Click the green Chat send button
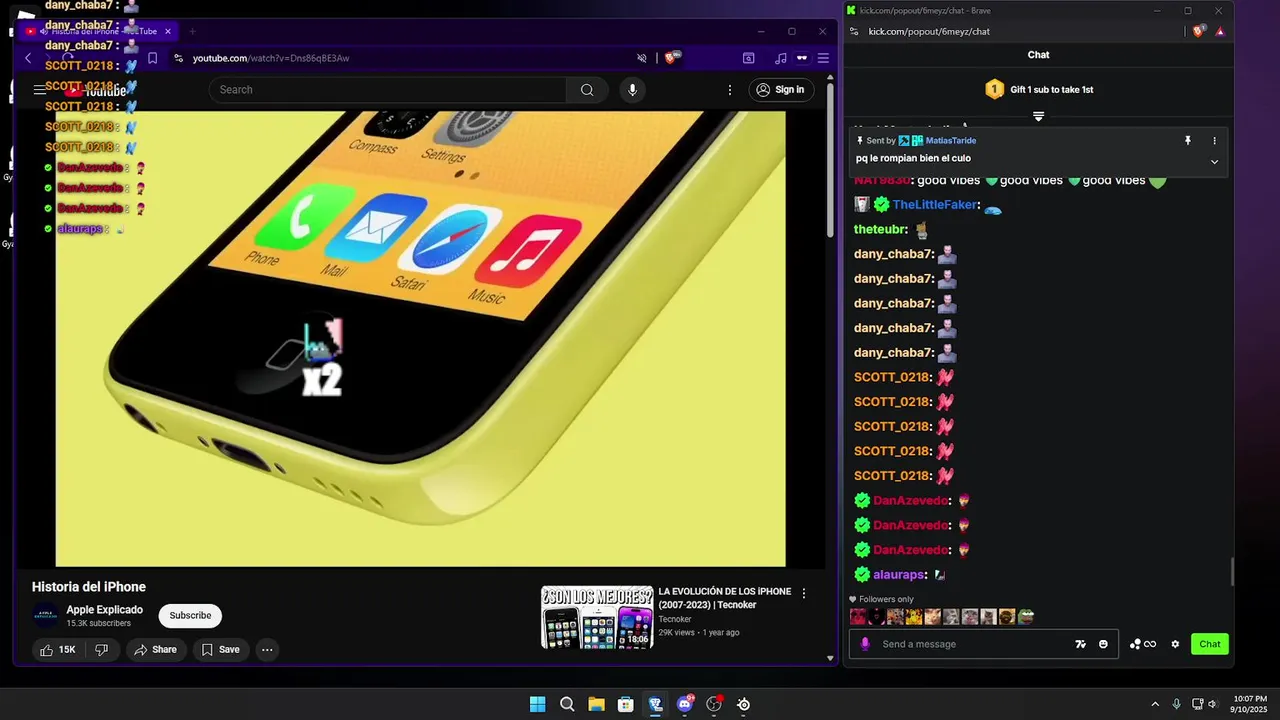Viewport: 1280px width, 720px height. [x=1210, y=644]
